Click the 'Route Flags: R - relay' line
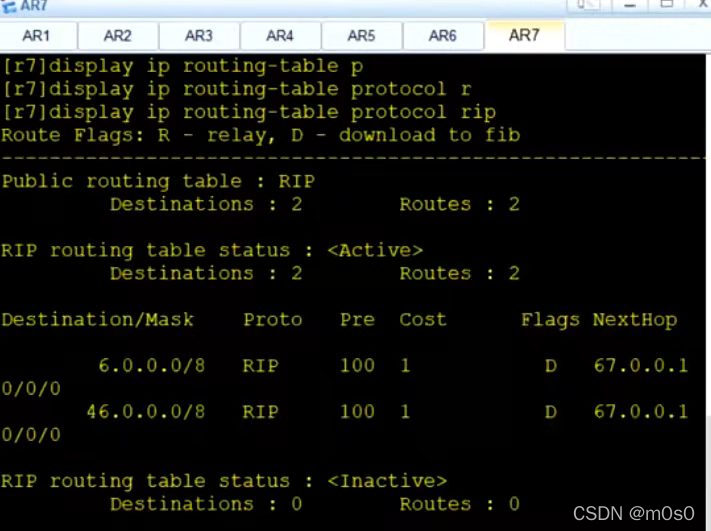This screenshot has width=711, height=531. pos(261,135)
